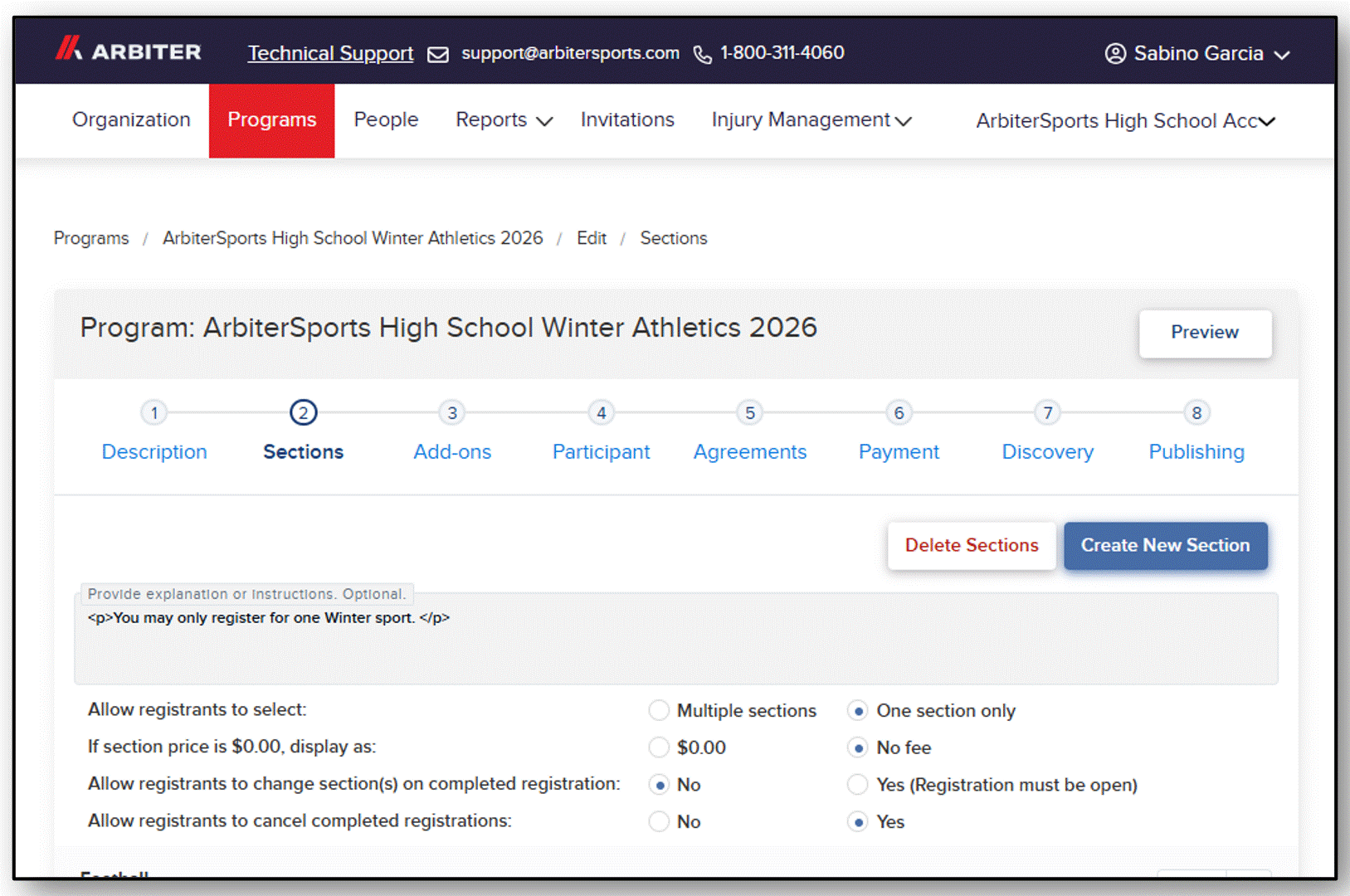Expand the Injury Management menu
This screenshot has width=1350, height=896.
(811, 120)
